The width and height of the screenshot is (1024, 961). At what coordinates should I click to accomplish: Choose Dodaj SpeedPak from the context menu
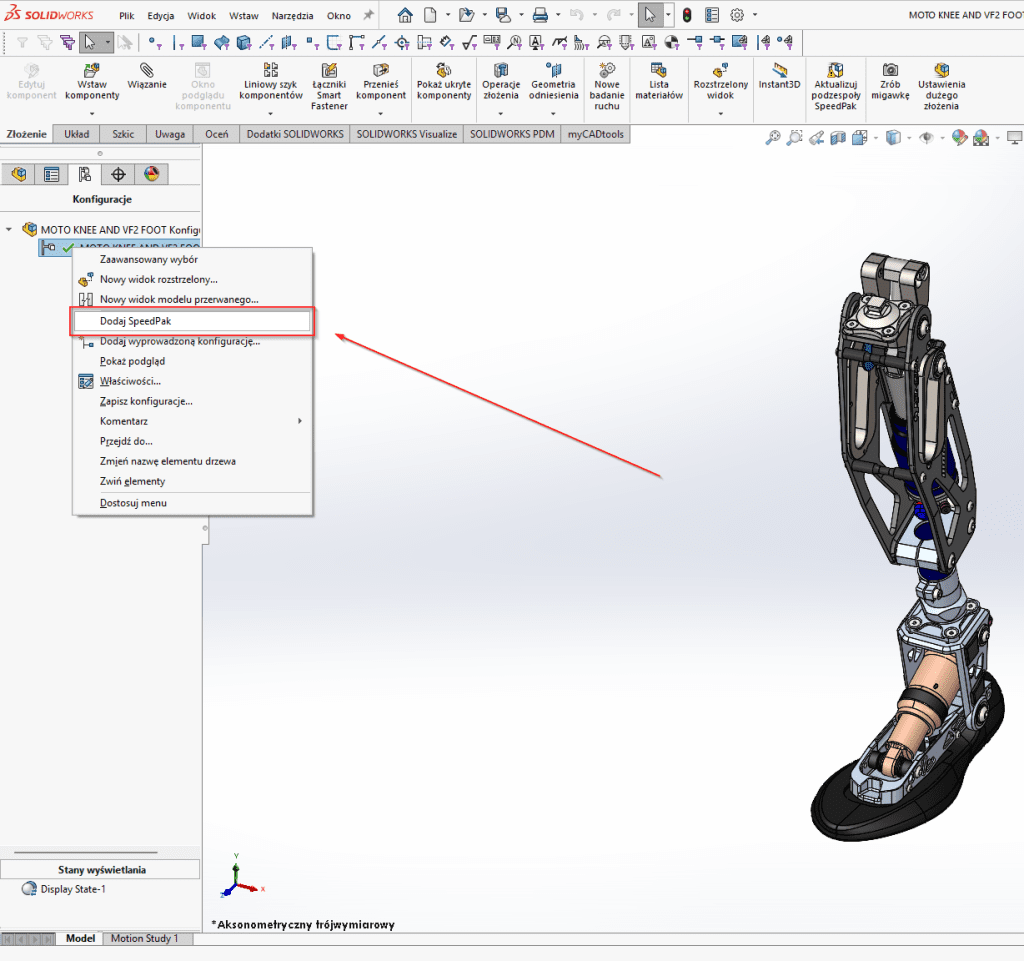tap(136, 320)
